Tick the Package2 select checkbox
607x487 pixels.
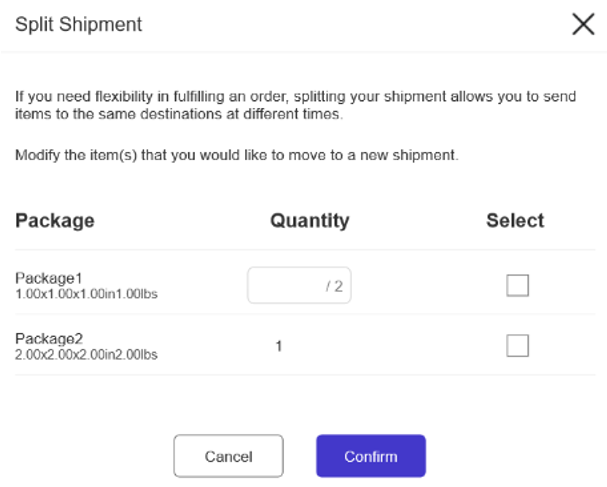518,345
